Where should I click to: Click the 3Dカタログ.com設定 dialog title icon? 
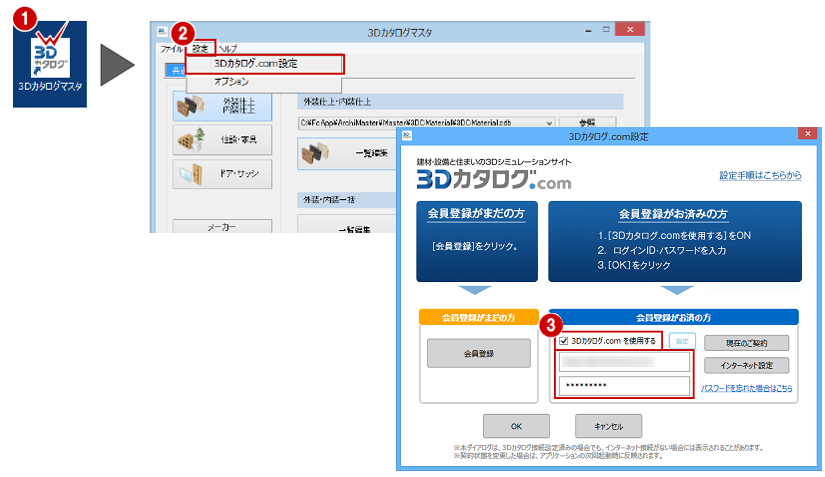[407, 136]
